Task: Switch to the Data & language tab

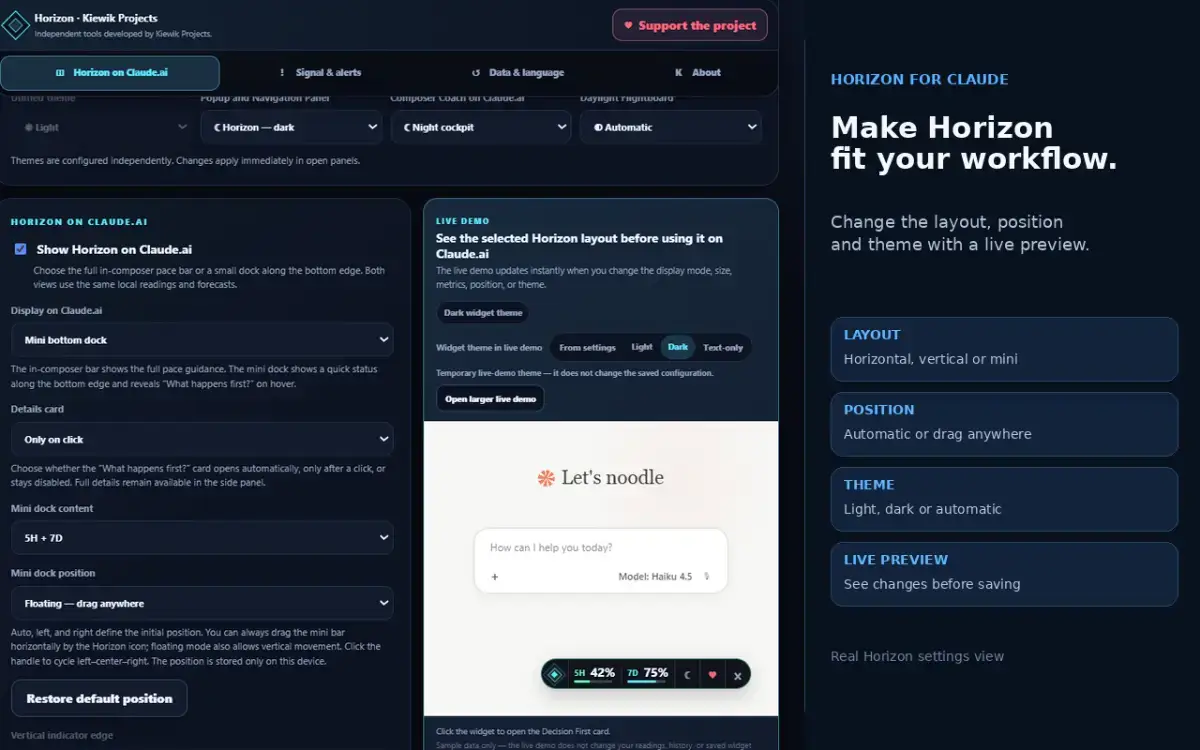Action: click(518, 73)
